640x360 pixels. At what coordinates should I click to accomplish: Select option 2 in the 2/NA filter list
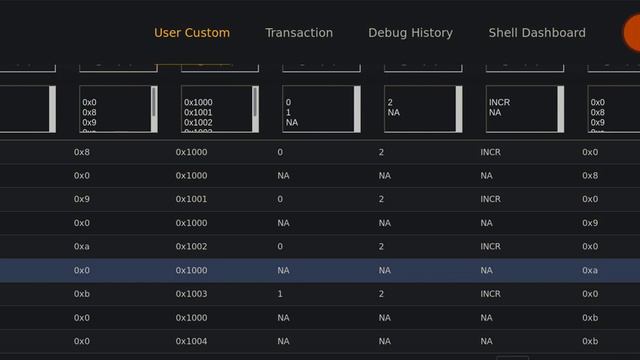click(x=390, y=102)
